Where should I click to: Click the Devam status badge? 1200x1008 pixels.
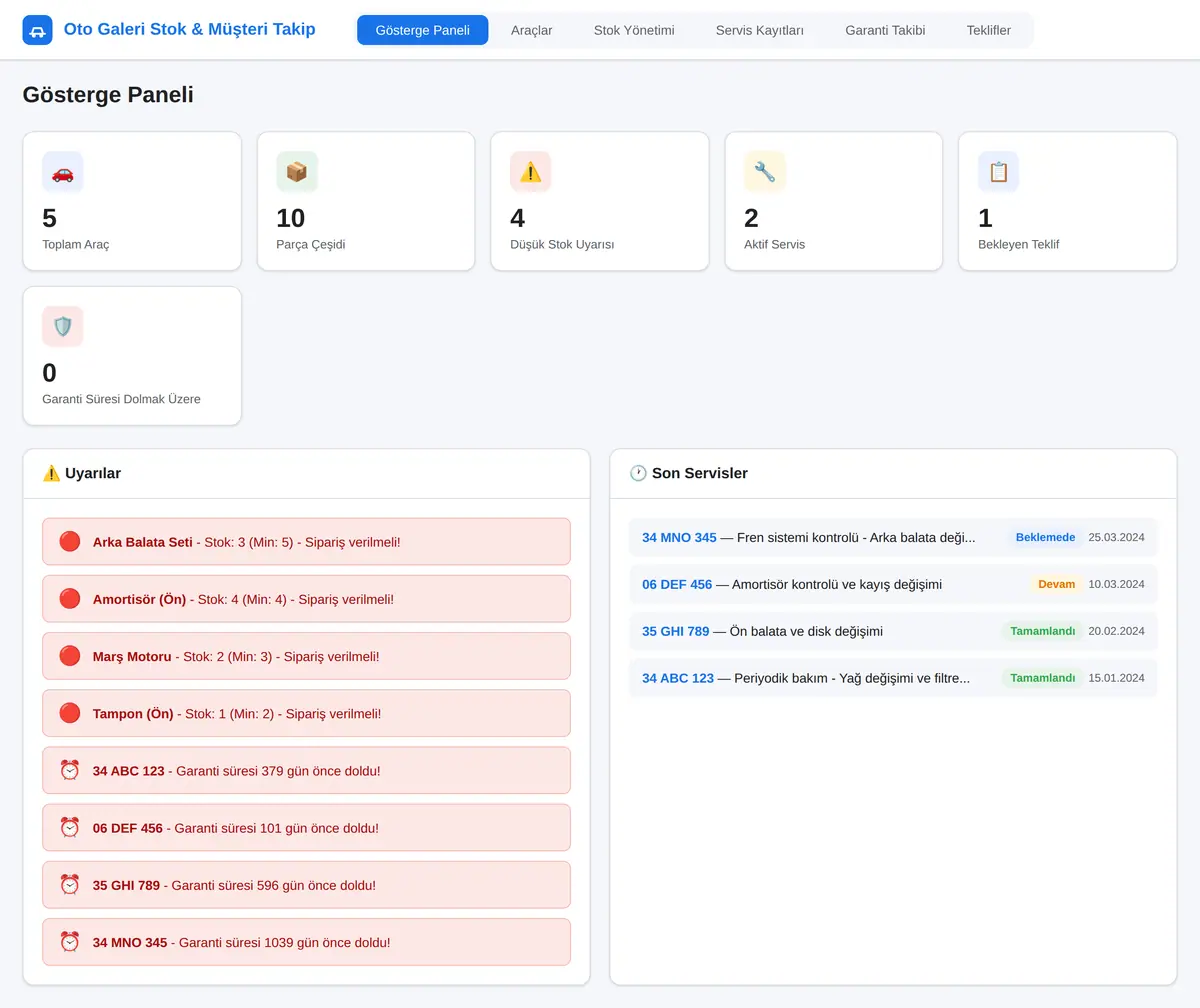(x=1057, y=584)
